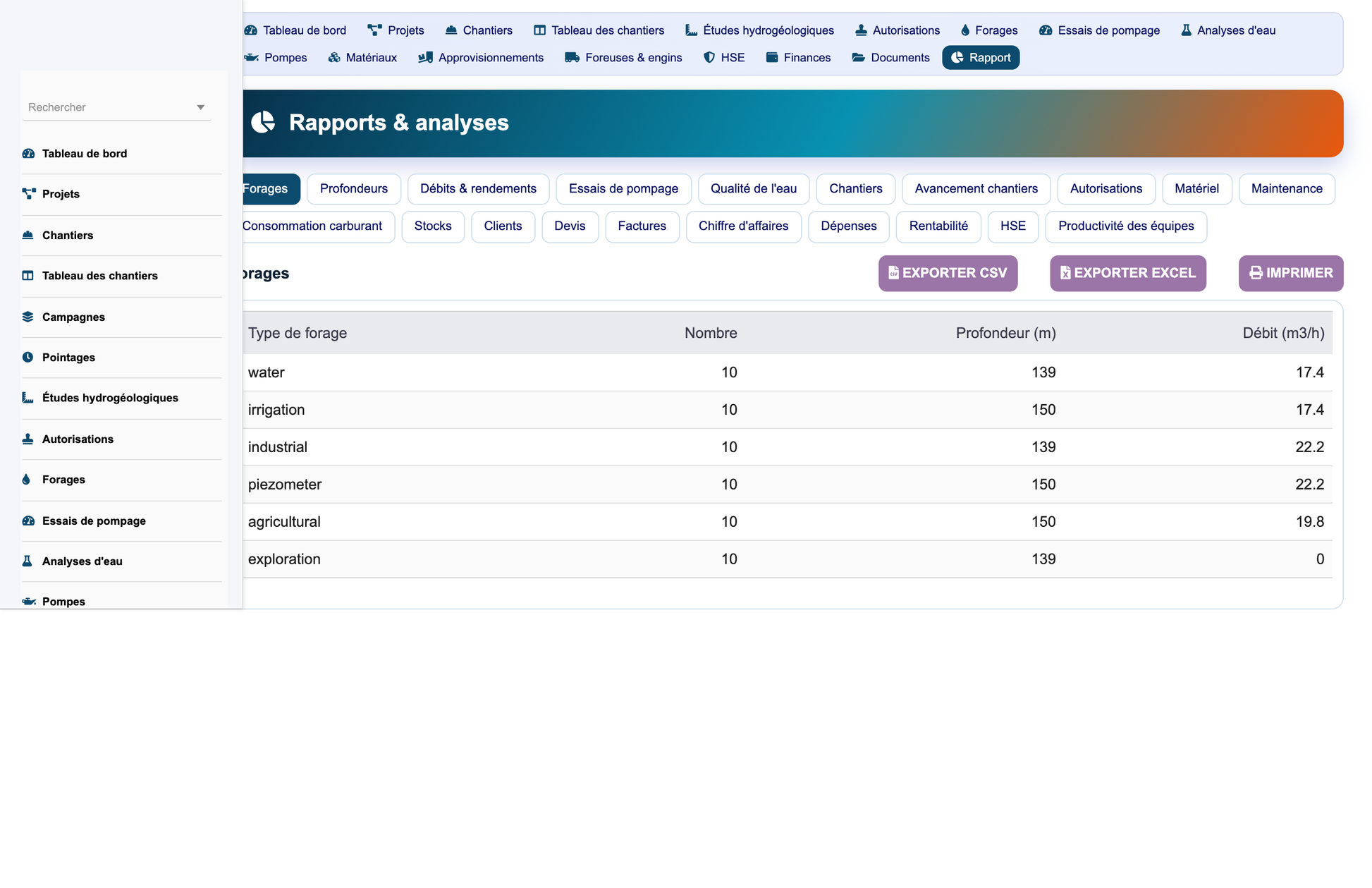1372x888 pixels.
Task: Switch to the Dépenses report tab
Action: point(848,226)
